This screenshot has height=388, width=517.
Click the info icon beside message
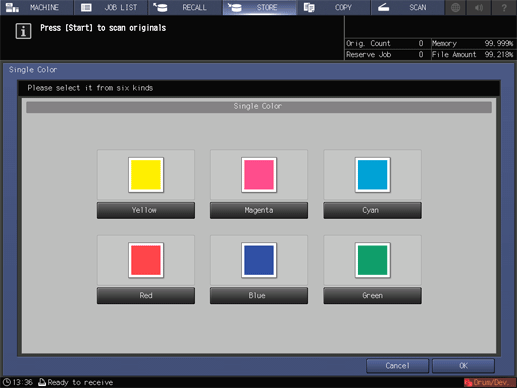[23, 31]
